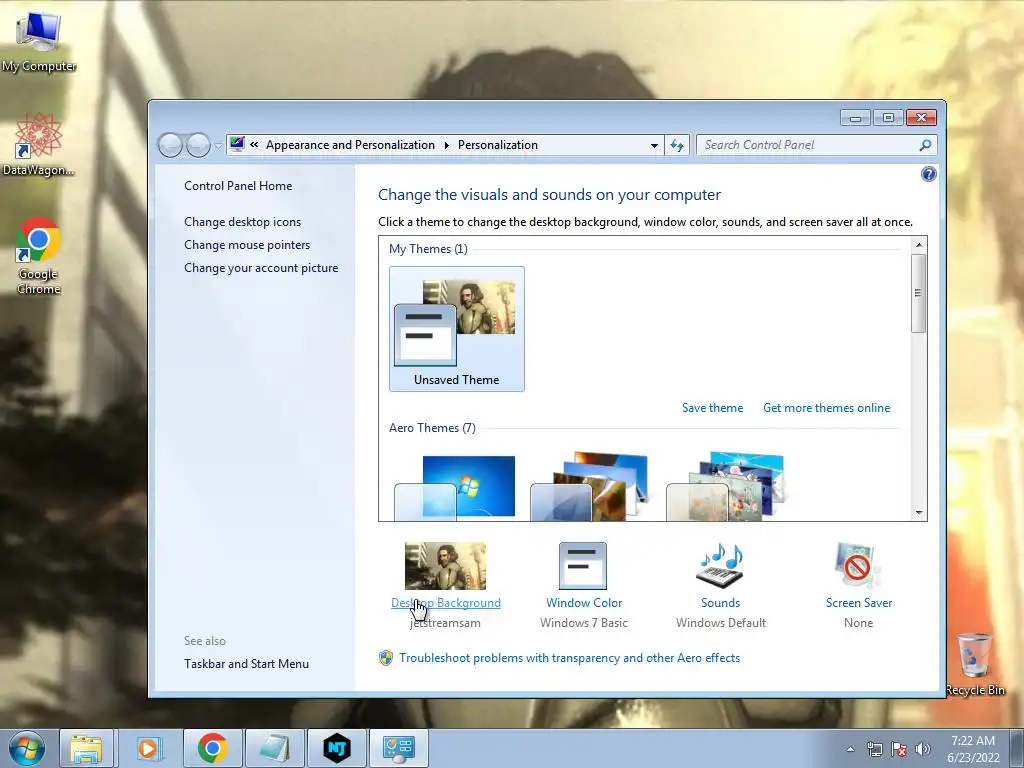Click the Back navigation button
This screenshot has height=768, width=1024.
click(170, 145)
